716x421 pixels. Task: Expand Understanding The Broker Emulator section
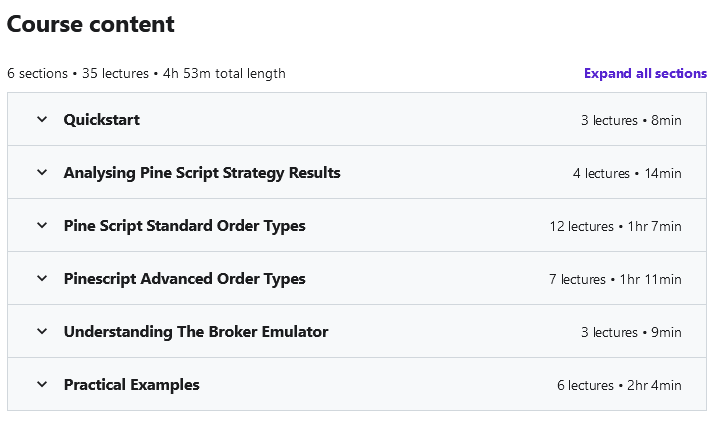coord(196,332)
